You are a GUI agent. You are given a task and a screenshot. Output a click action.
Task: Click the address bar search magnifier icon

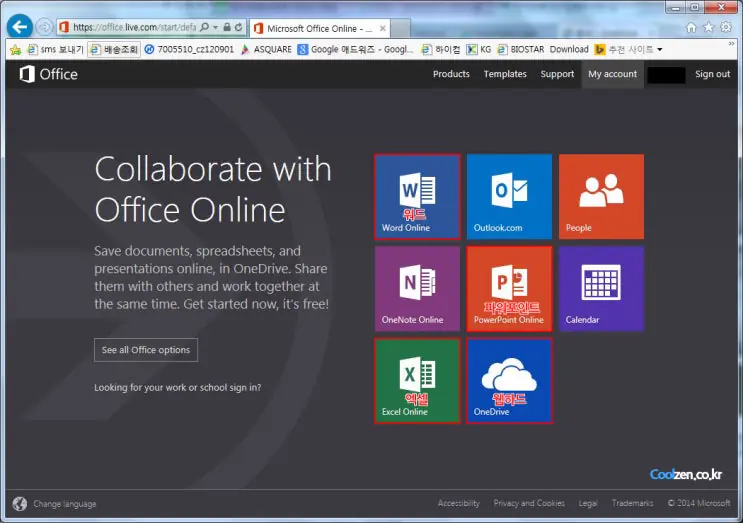click(205, 27)
